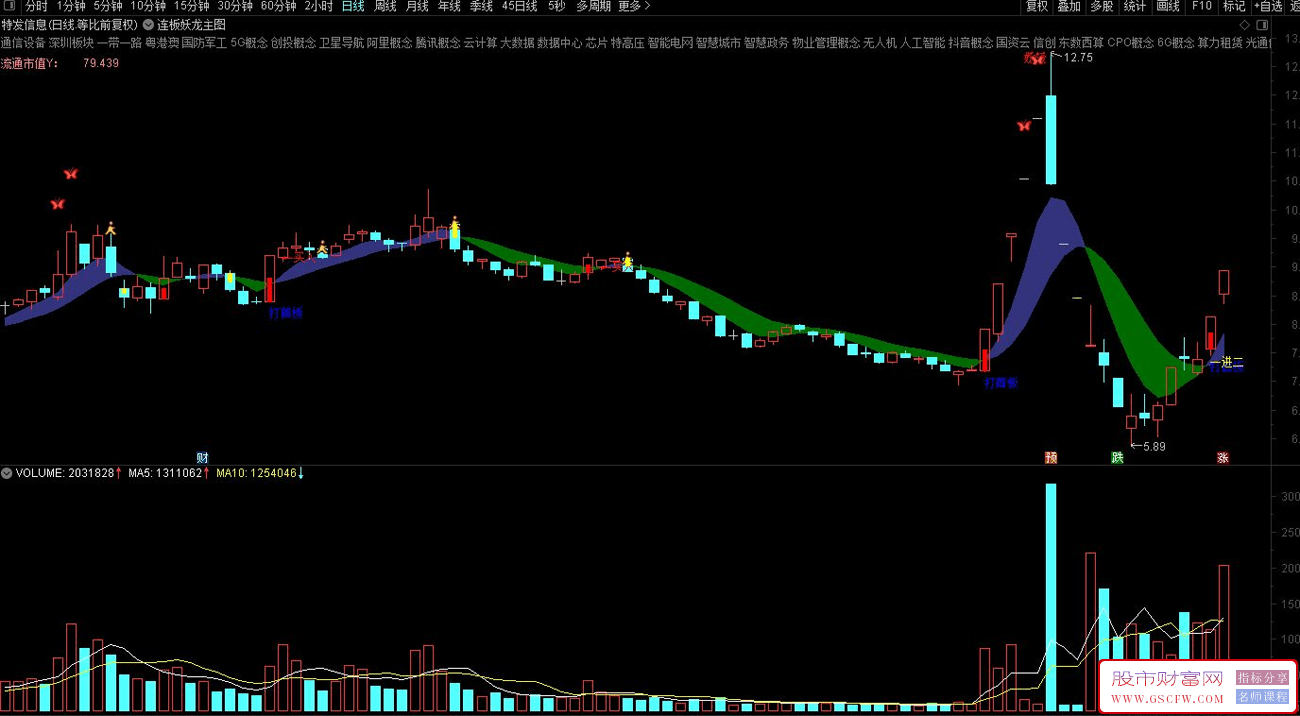This screenshot has width=1300, height=716.
Task: Select the 月线 monthly period tab
Action: click(x=417, y=6)
